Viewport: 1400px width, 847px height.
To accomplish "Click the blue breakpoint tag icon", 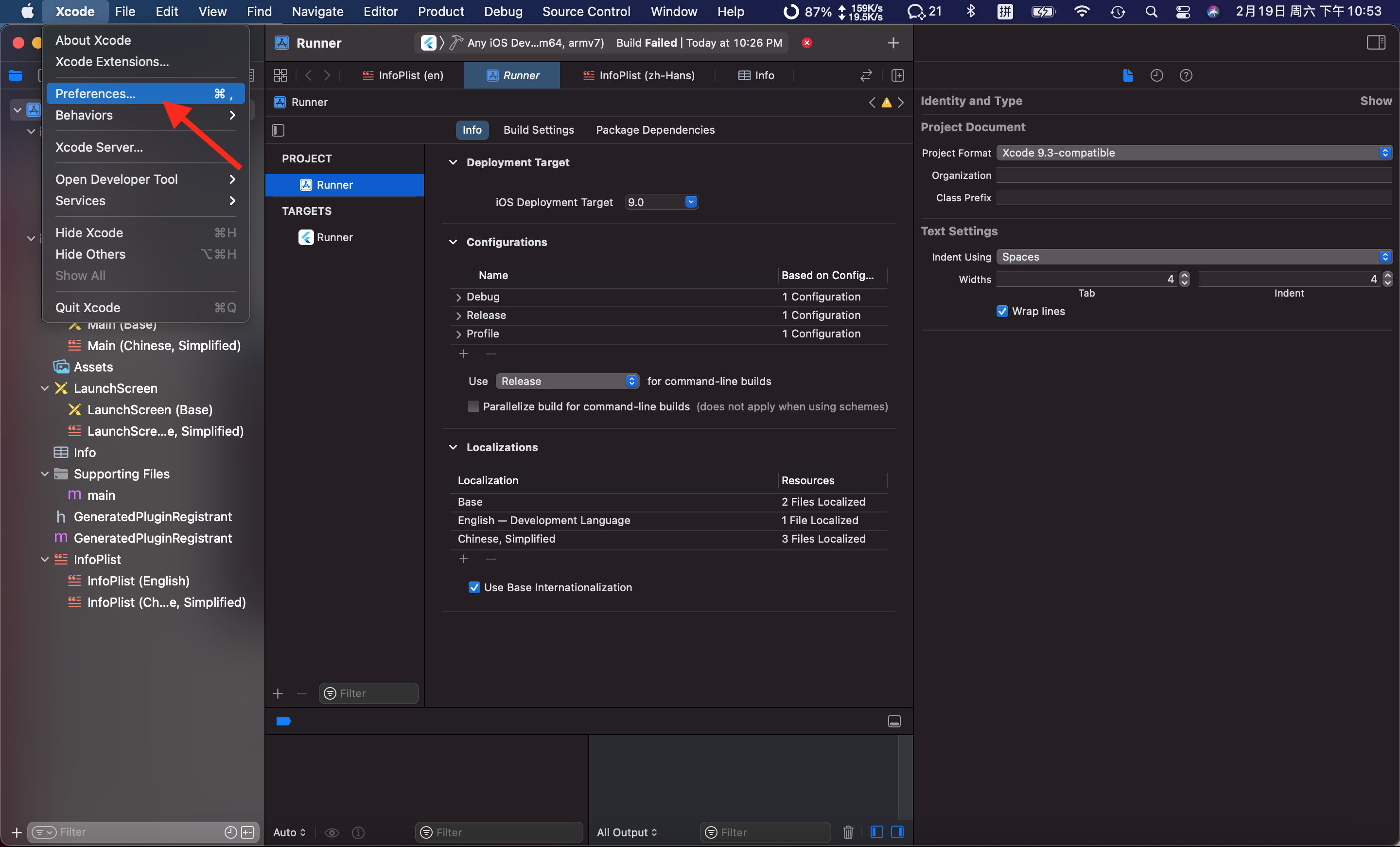I will tap(283, 722).
